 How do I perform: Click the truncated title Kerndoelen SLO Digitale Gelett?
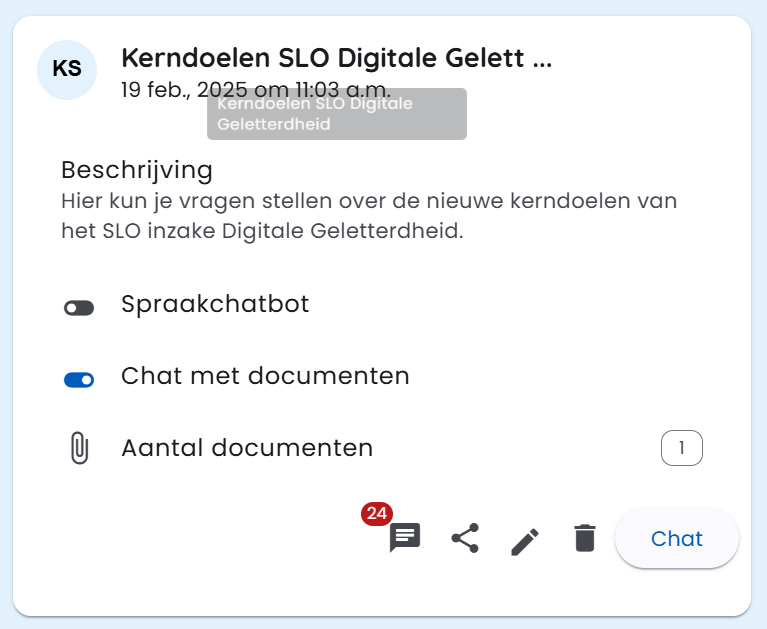[336, 58]
